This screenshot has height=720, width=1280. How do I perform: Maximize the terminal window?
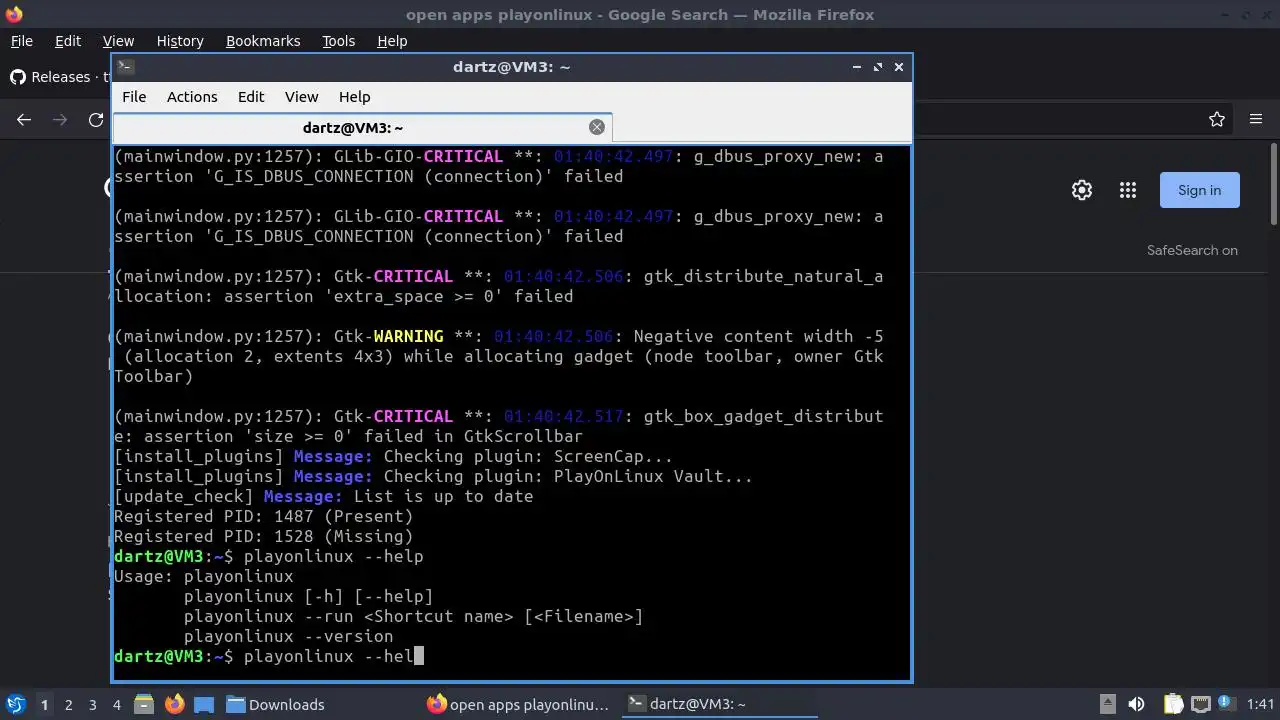click(878, 67)
